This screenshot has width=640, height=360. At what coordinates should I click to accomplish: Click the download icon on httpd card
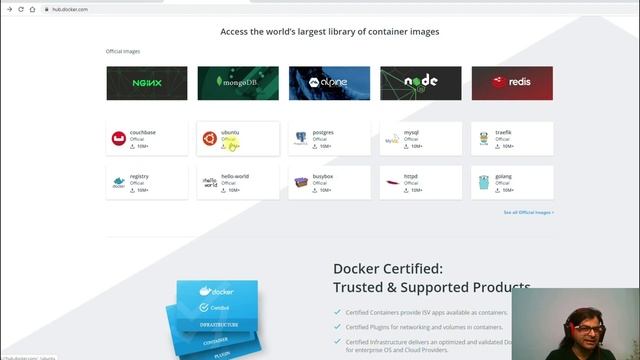click(406, 190)
